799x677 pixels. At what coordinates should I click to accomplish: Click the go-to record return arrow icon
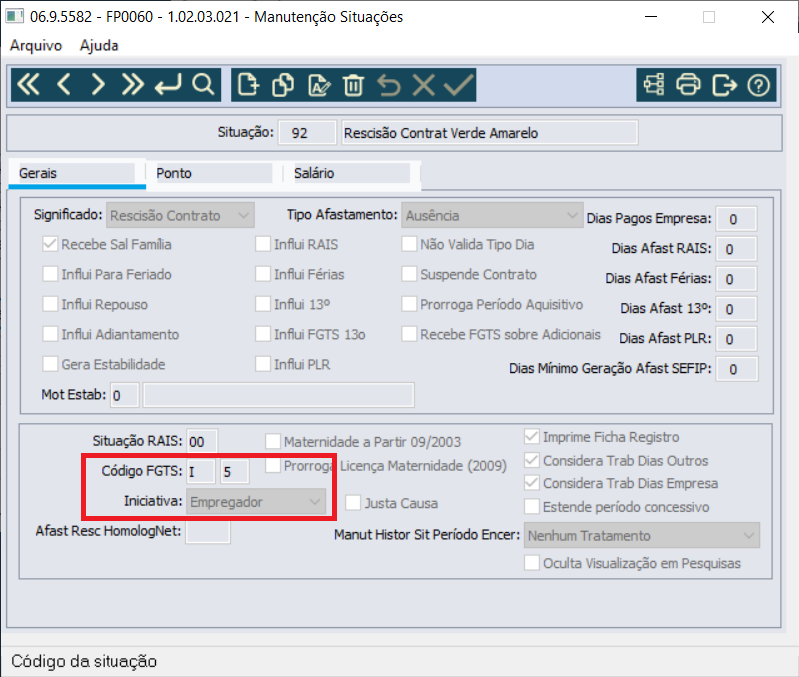point(168,85)
